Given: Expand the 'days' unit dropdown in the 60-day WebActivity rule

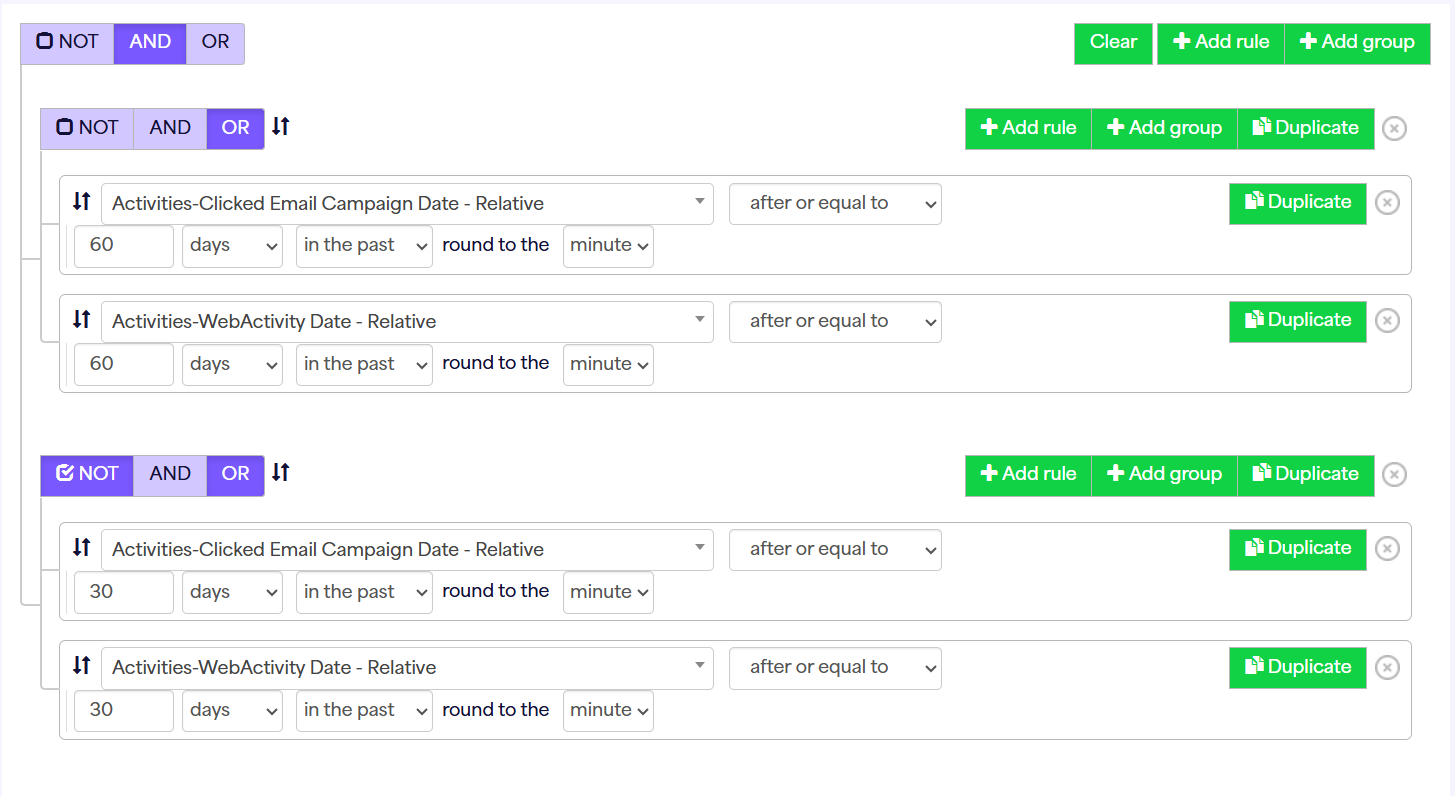Looking at the screenshot, I should pyautogui.click(x=234, y=365).
